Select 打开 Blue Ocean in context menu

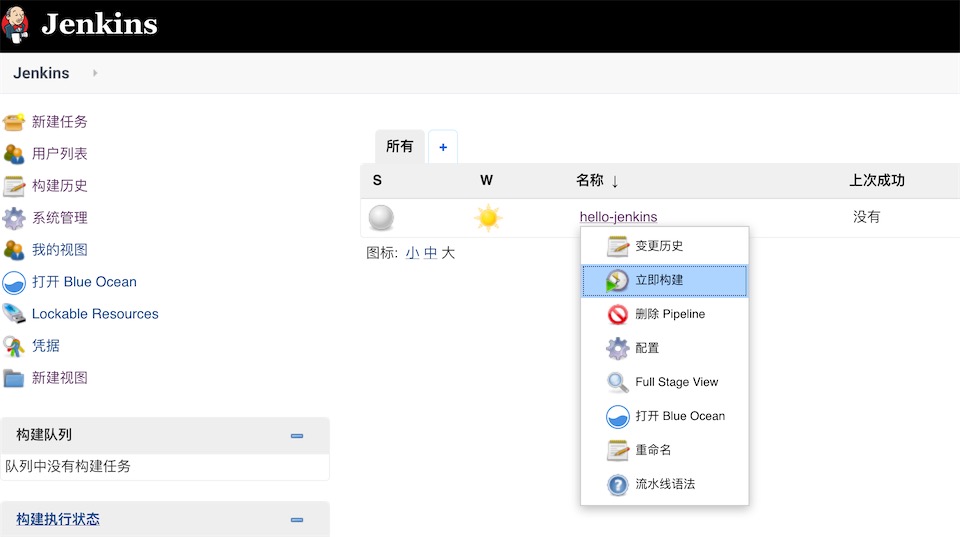tap(664, 416)
